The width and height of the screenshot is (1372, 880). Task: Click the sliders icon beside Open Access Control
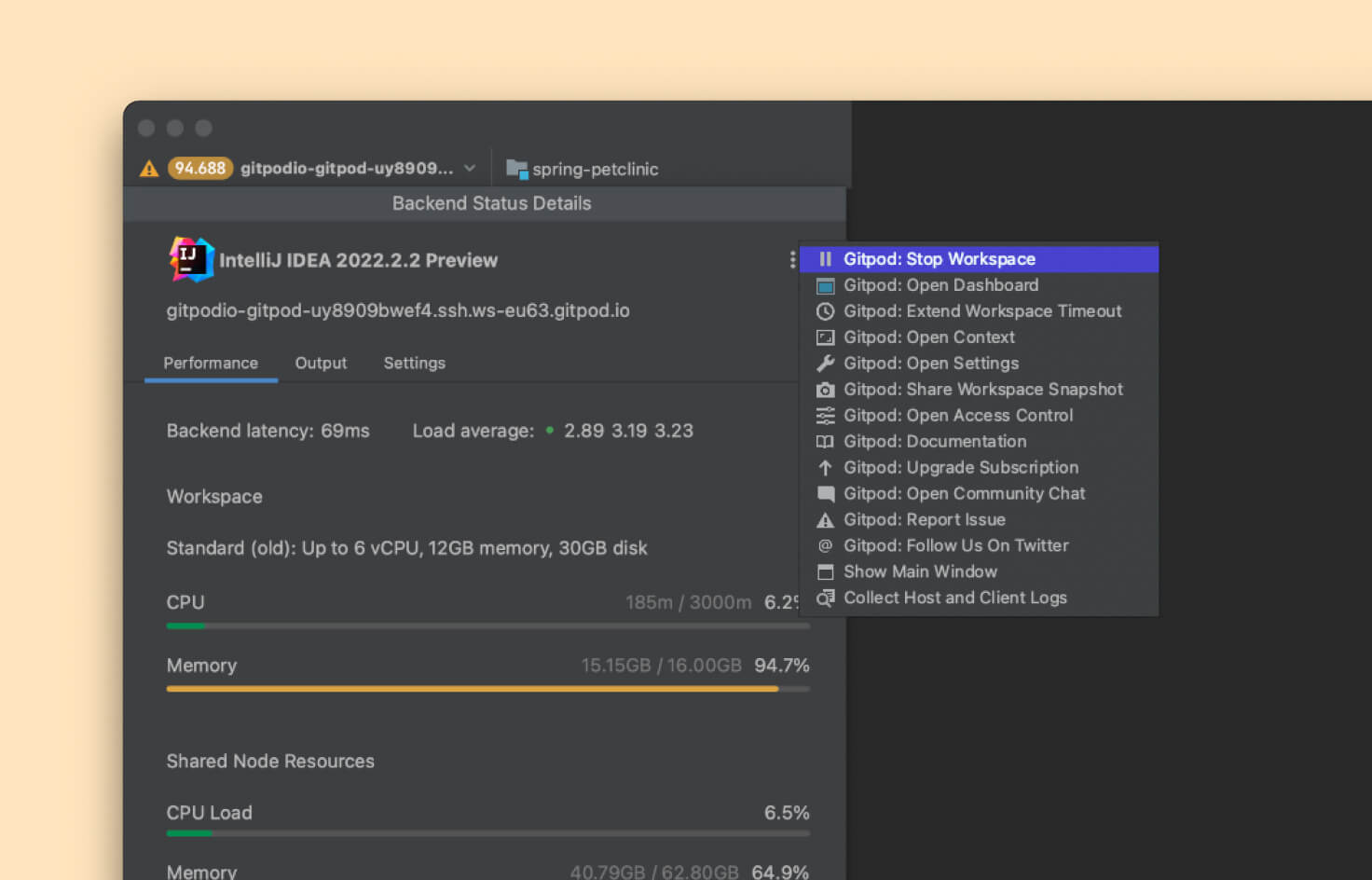click(x=825, y=416)
